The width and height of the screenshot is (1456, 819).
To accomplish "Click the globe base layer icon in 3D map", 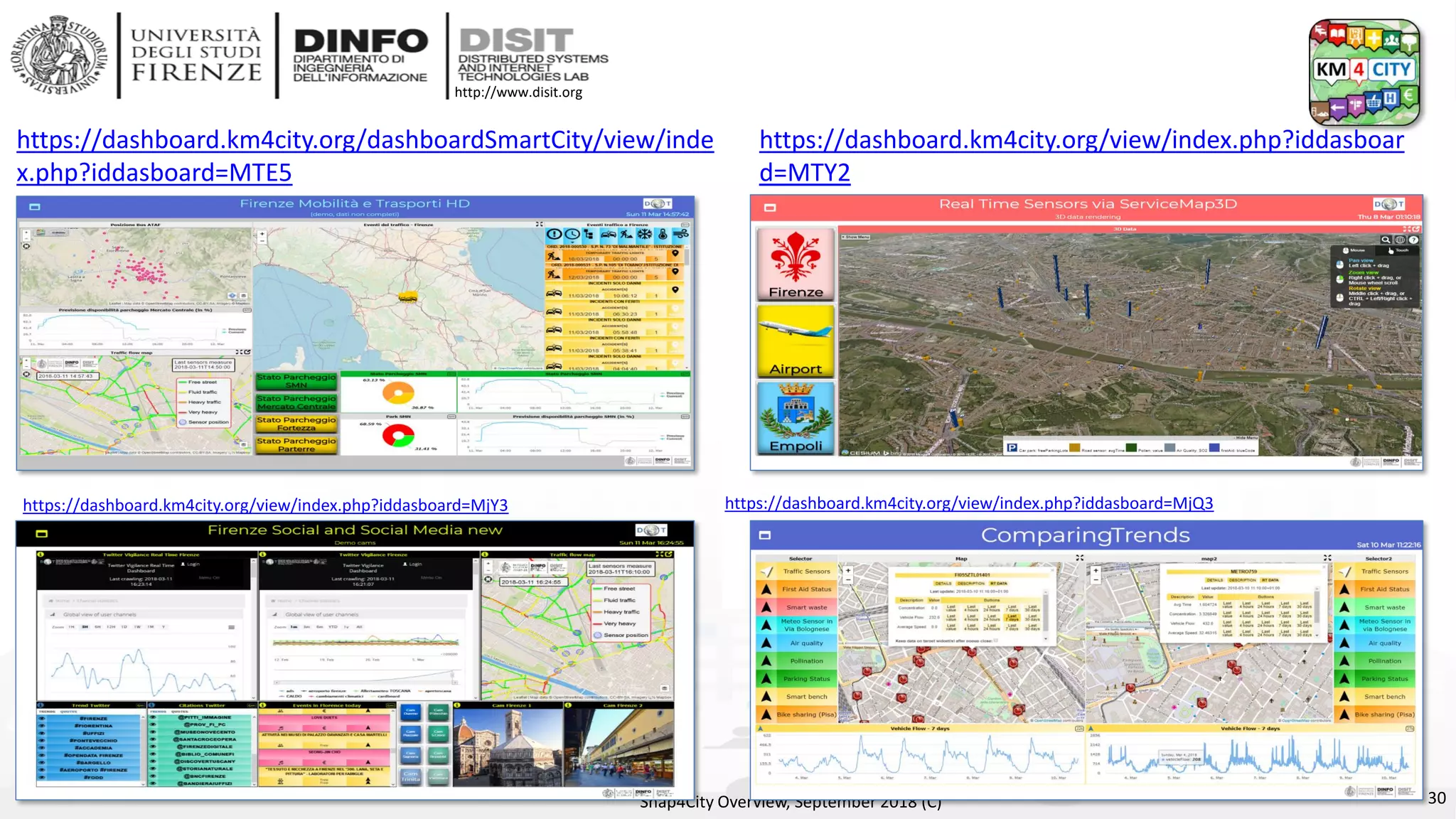I will tap(1400, 240).
